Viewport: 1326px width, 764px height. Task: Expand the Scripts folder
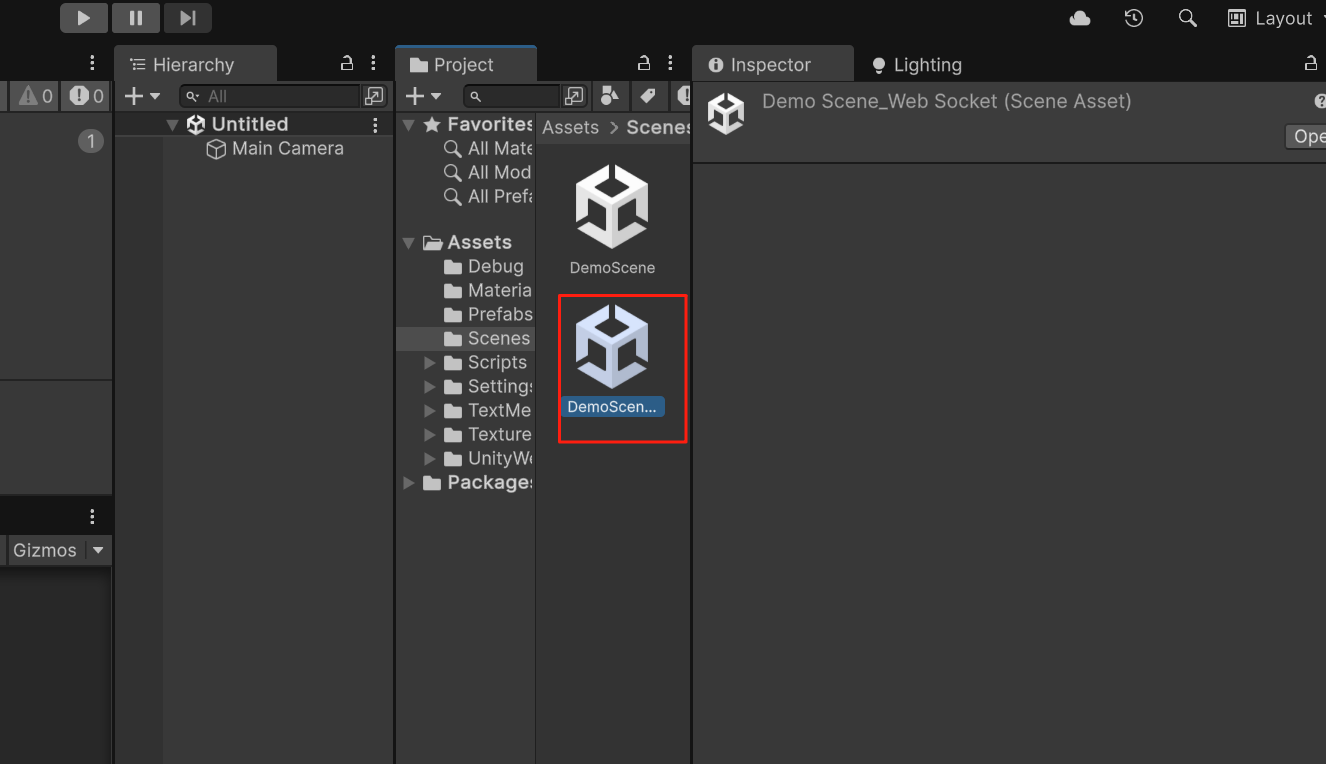pyautogui.click(x=429, y=362)
